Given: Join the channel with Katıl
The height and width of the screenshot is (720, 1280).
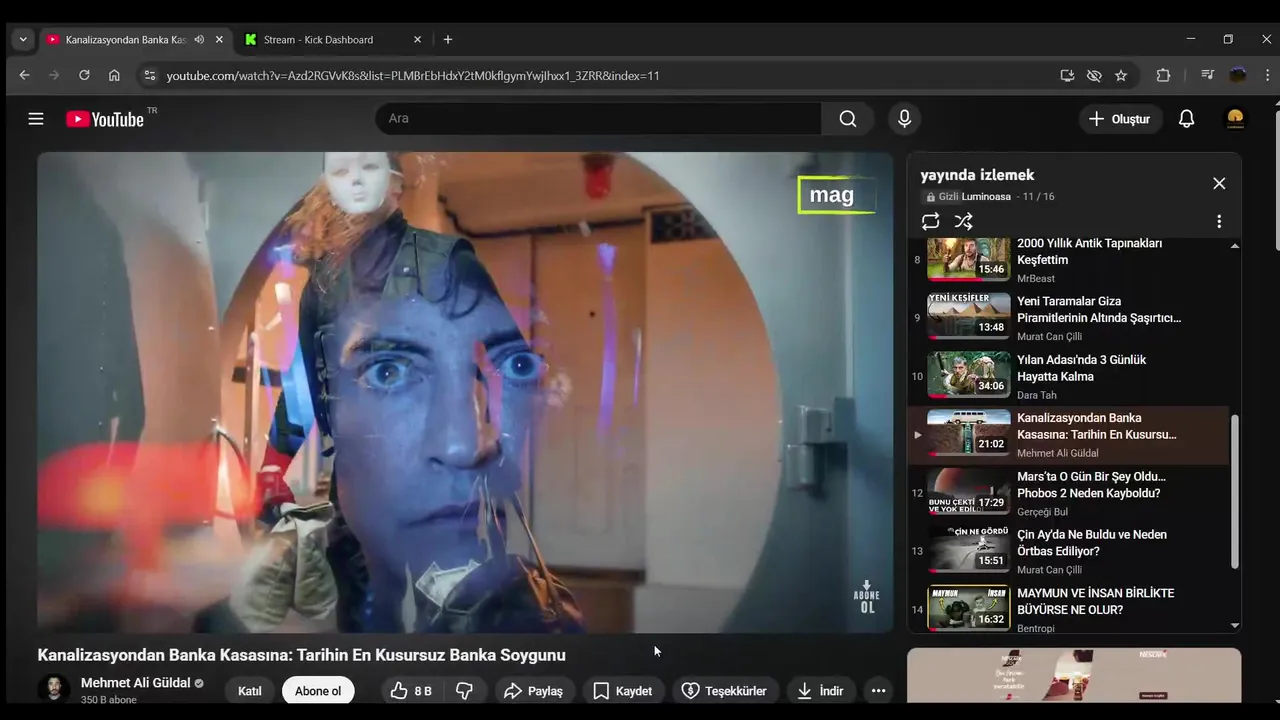Looking at the screenshot, I should point(250,691).
